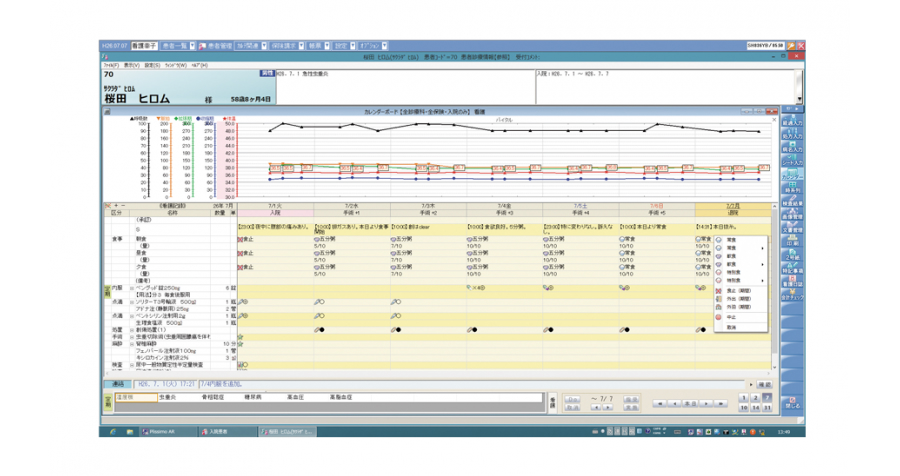
Task: Click the 本日 navigation button
Action: 690,404
